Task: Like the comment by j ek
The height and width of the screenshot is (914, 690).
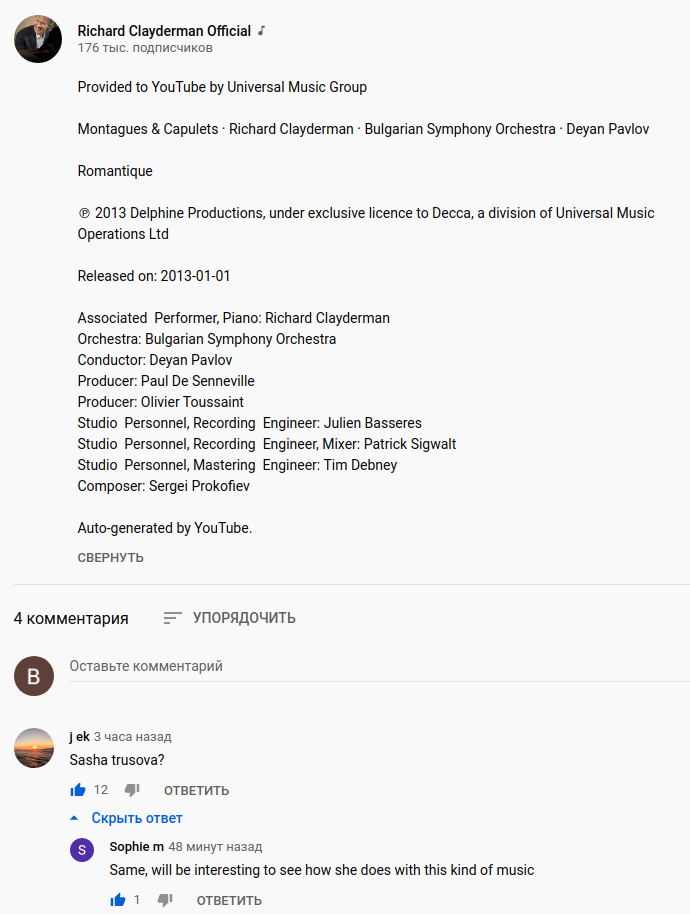Action: (78, 790)
